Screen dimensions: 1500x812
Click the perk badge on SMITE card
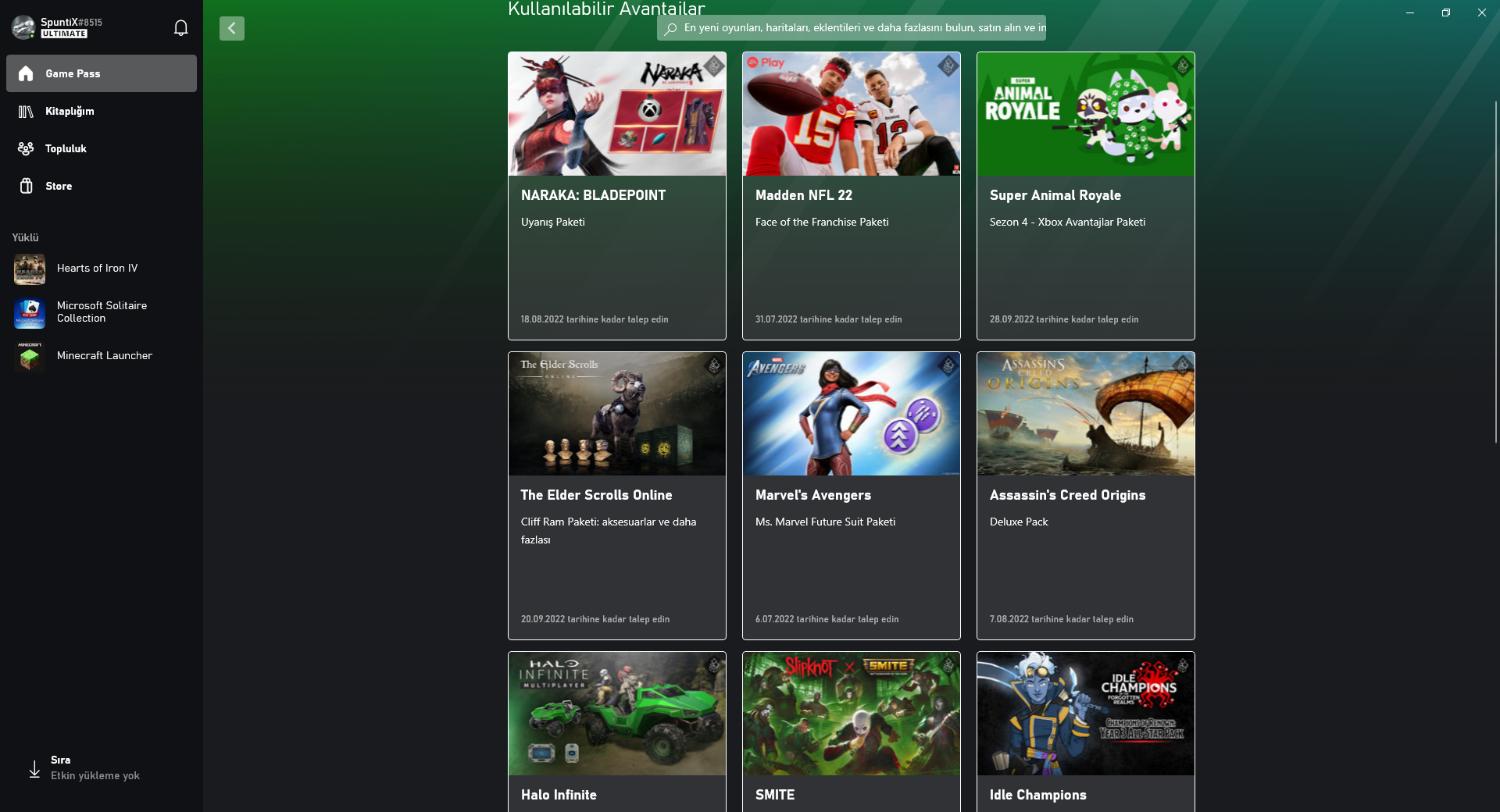[x=948, y=665]
